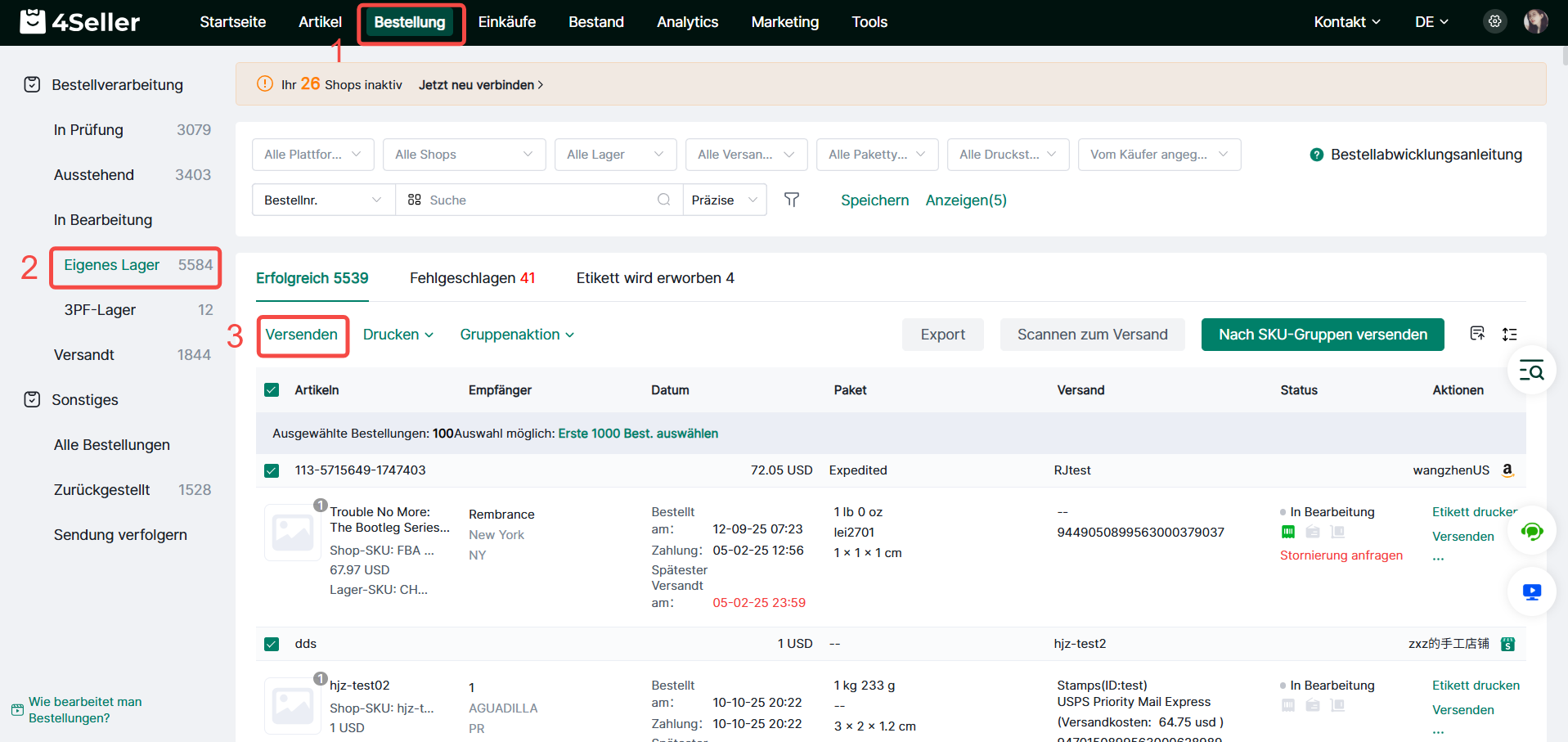This screenshot has width=1568, height=742.
Task: Expand the Alle Shops dropdown
Action: (x=464, y=155)
